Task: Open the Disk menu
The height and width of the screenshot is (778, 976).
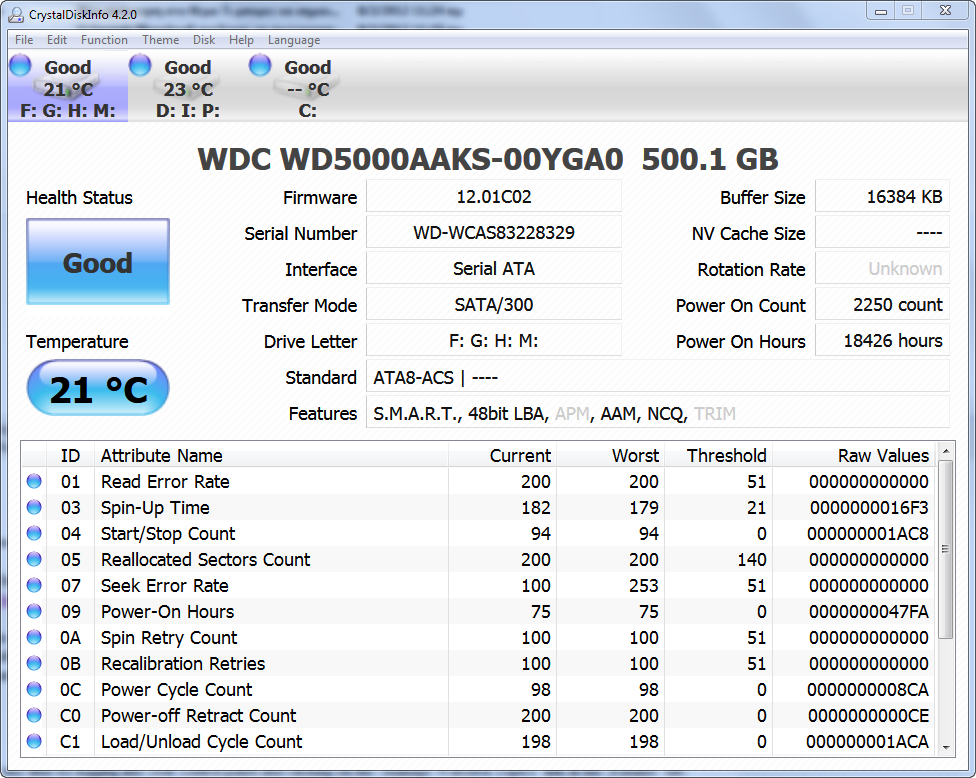Action: [x=204, y=40]
